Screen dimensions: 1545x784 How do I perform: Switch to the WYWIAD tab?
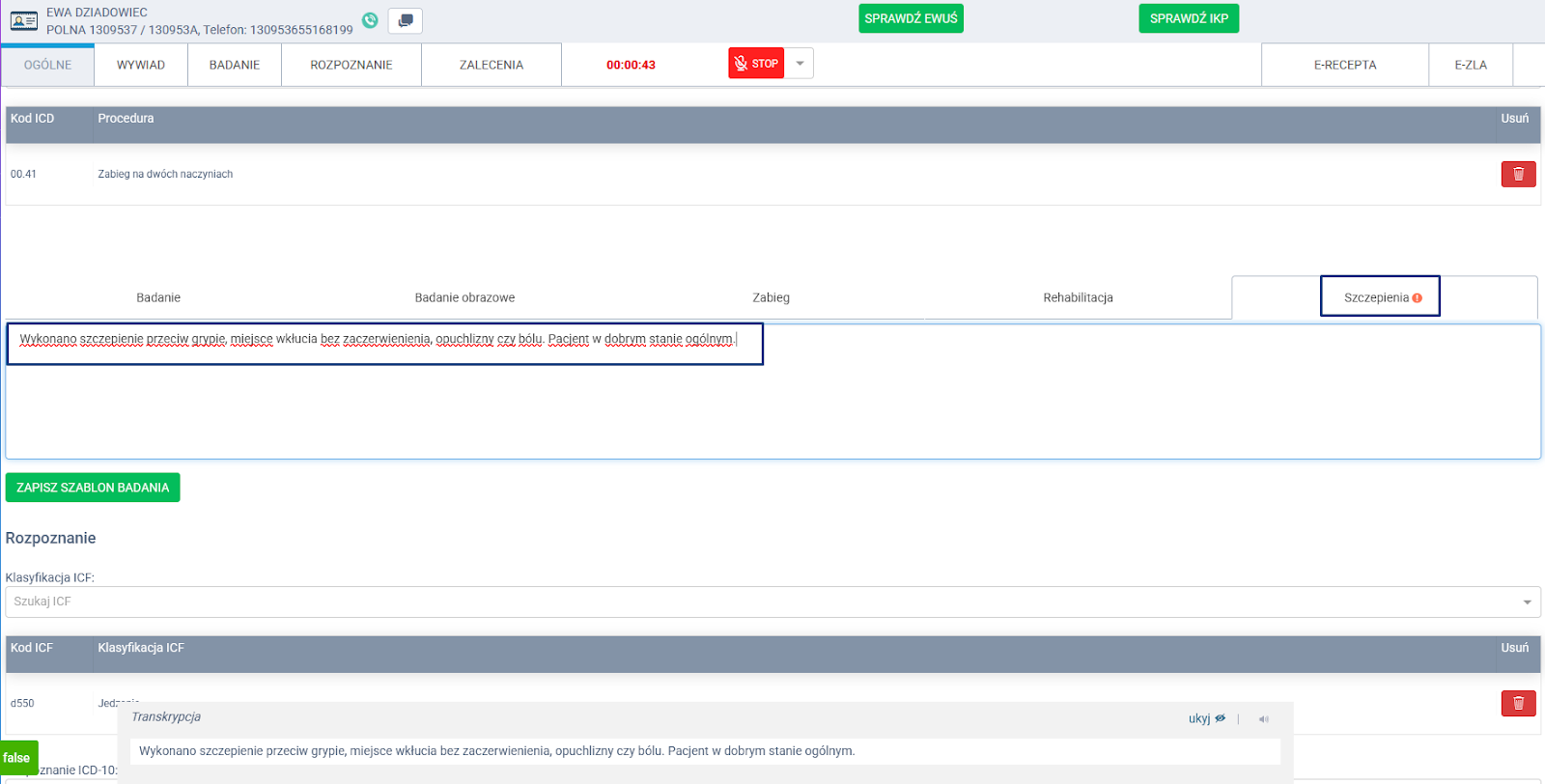(x=141, y=65)
